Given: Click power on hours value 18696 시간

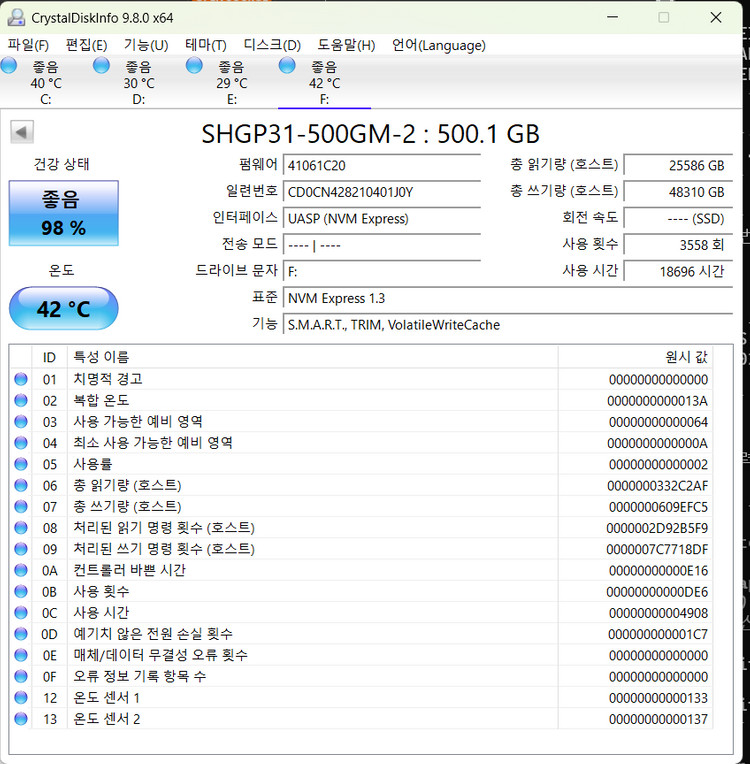Looking at the screenshot, I should (x=678, y=271).
